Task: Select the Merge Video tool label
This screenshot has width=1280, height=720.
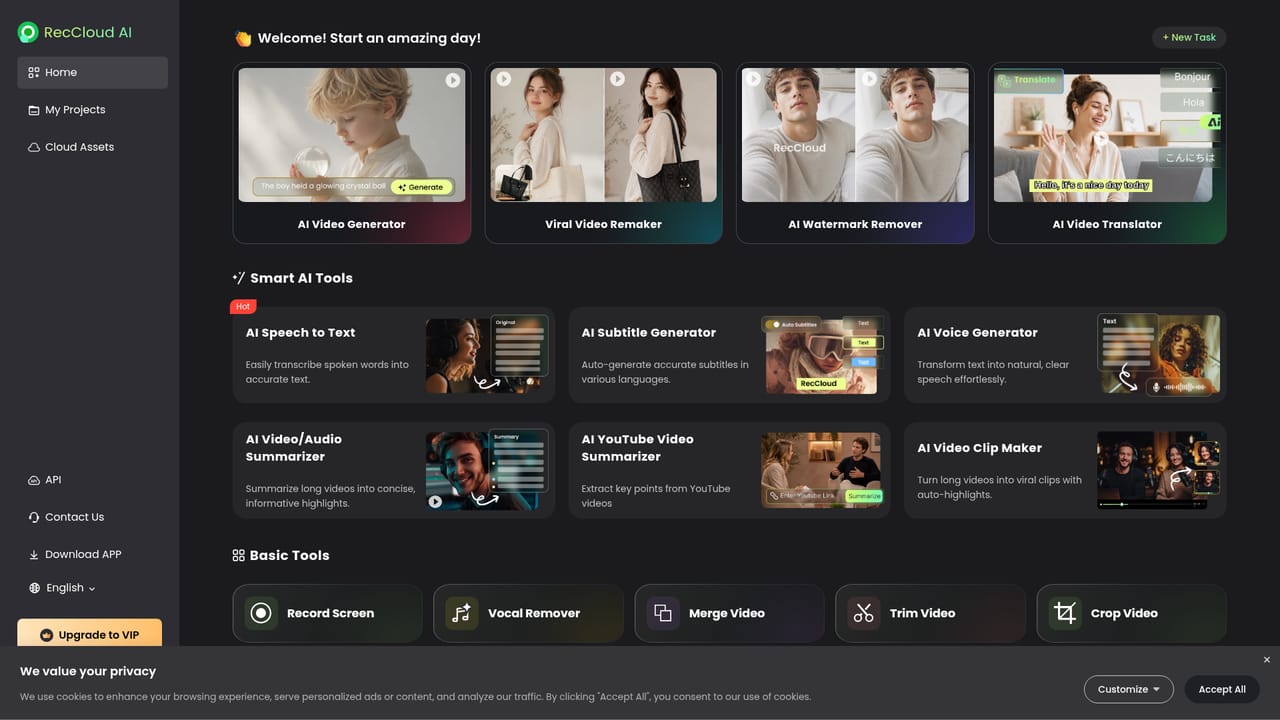Action: tap(727, 613)
